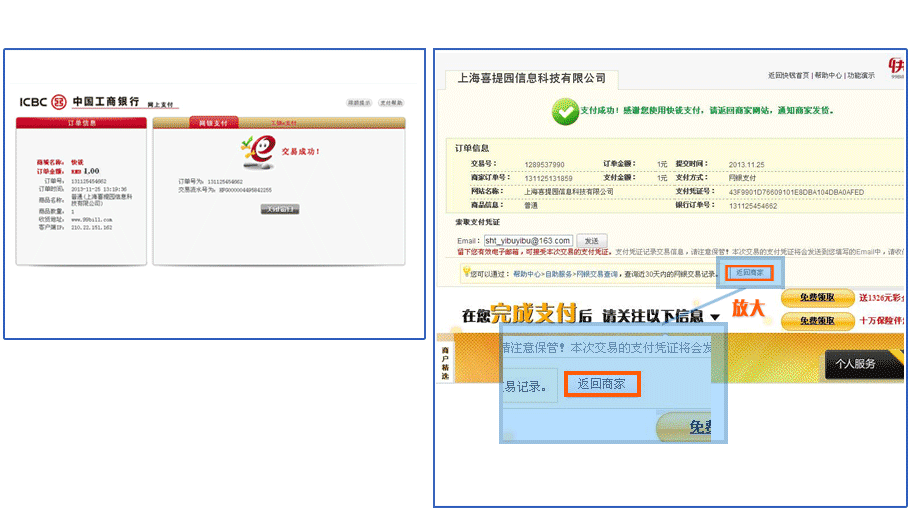Click the 99bill logo in top-right corner
The height and width of the screenshot is (515, 911).
pos(897,65)
